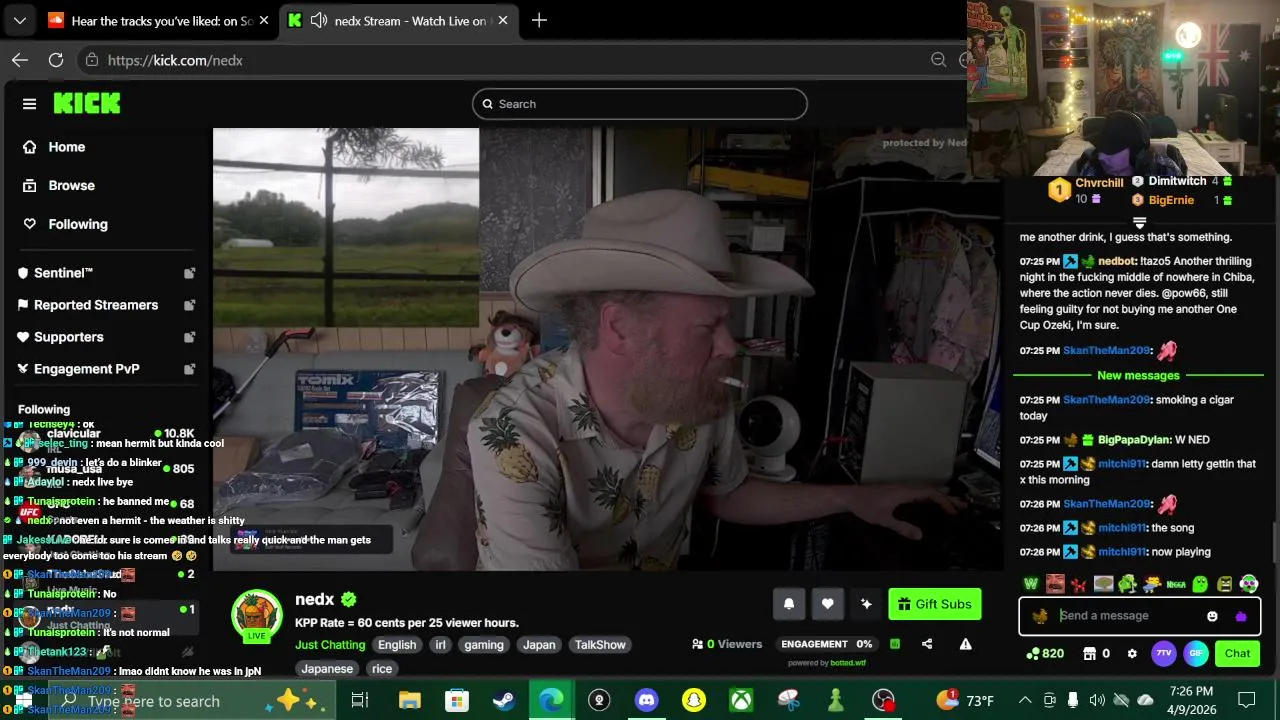Viewport: 1280px width, 720px height.
Task: Select the gaming tag
Action: 484,645
